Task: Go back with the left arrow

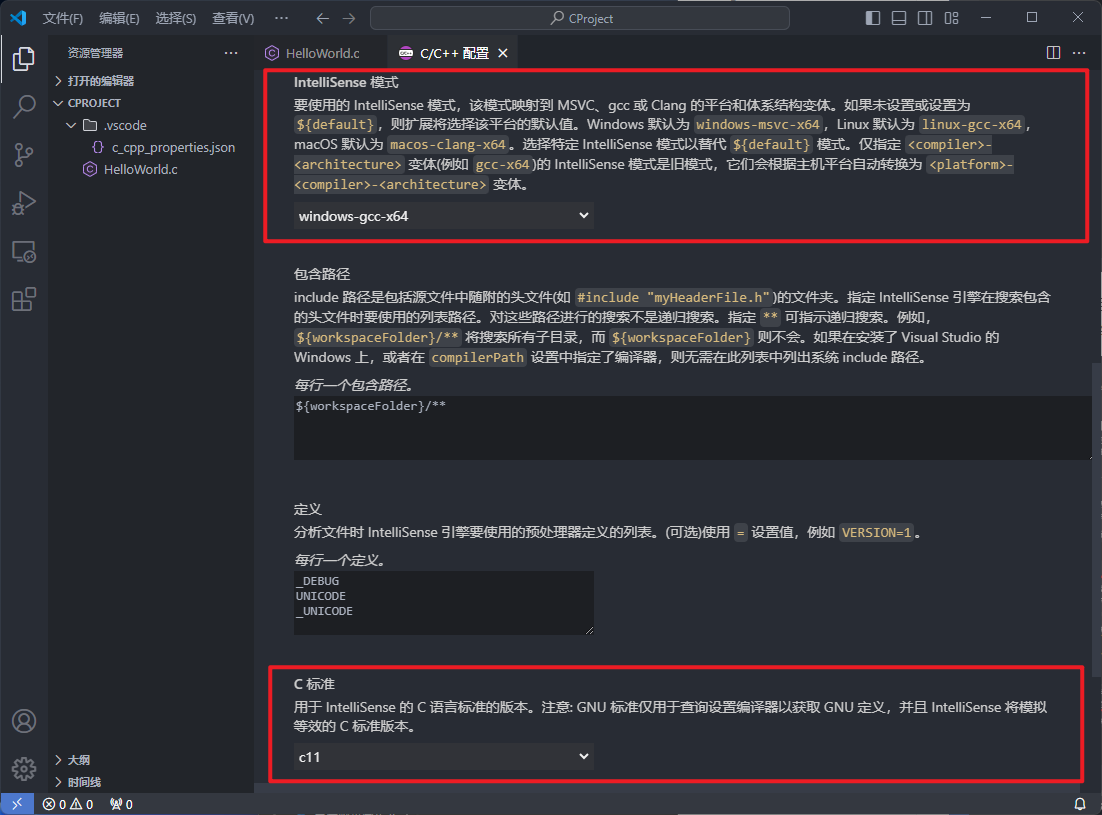Action: [323, 18]
